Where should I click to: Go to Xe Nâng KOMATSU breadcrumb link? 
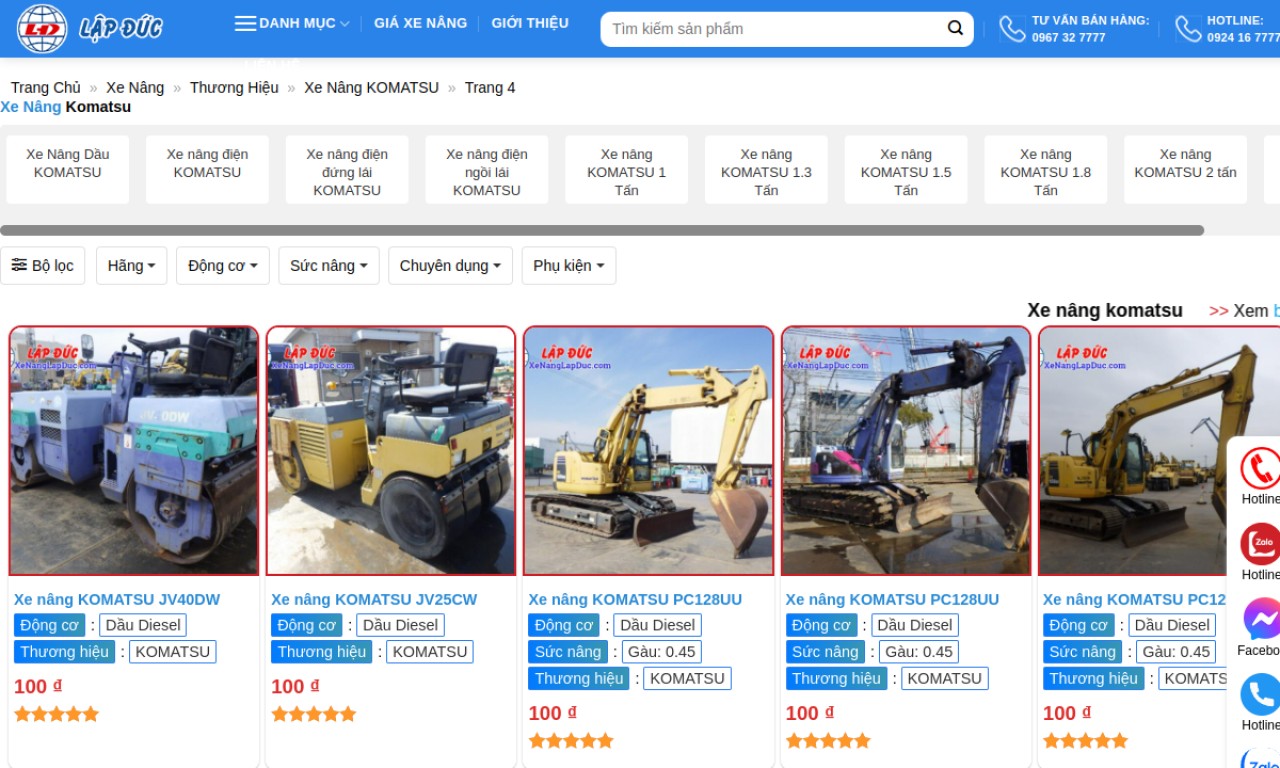pyautogui.click(x=371, y=88)
